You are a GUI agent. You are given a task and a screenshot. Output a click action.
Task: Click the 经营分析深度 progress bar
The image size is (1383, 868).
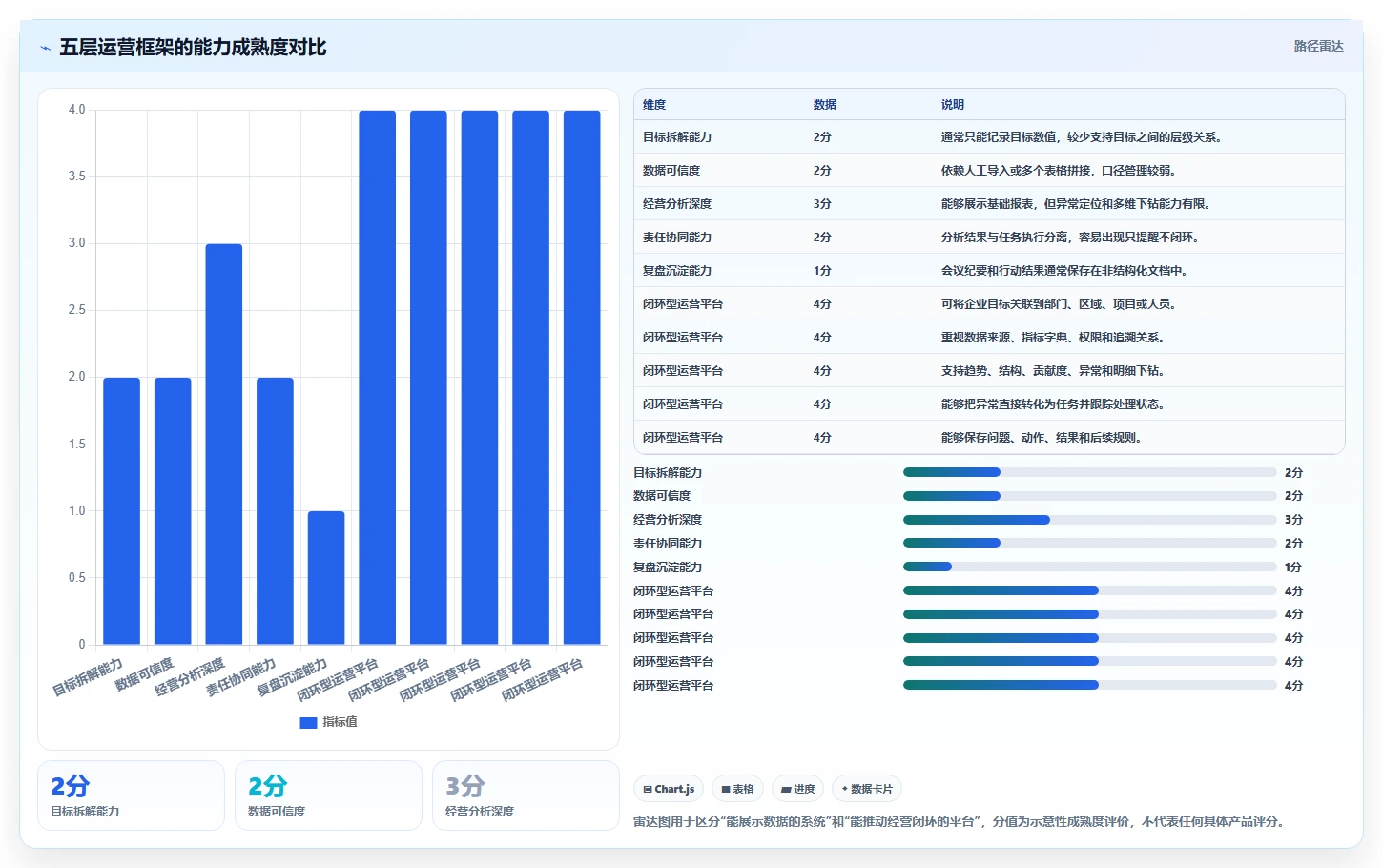click(1089, 520)
